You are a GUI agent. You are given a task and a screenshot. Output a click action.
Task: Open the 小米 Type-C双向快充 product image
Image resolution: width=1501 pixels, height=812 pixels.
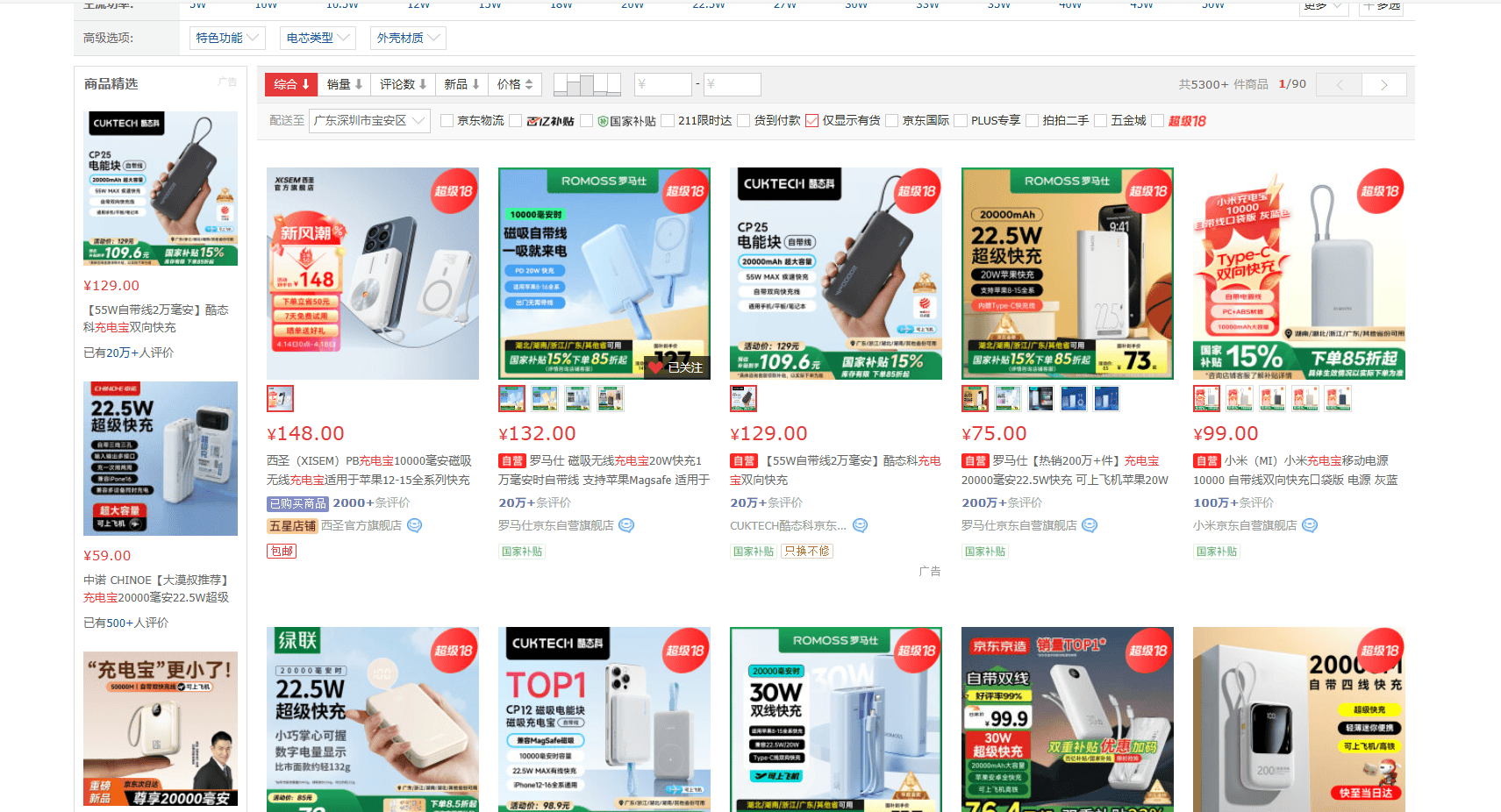point(1299,274)
